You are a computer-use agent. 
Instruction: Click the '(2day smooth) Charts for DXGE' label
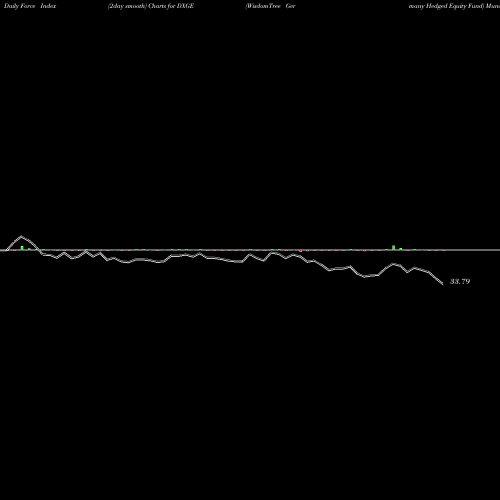151,6
